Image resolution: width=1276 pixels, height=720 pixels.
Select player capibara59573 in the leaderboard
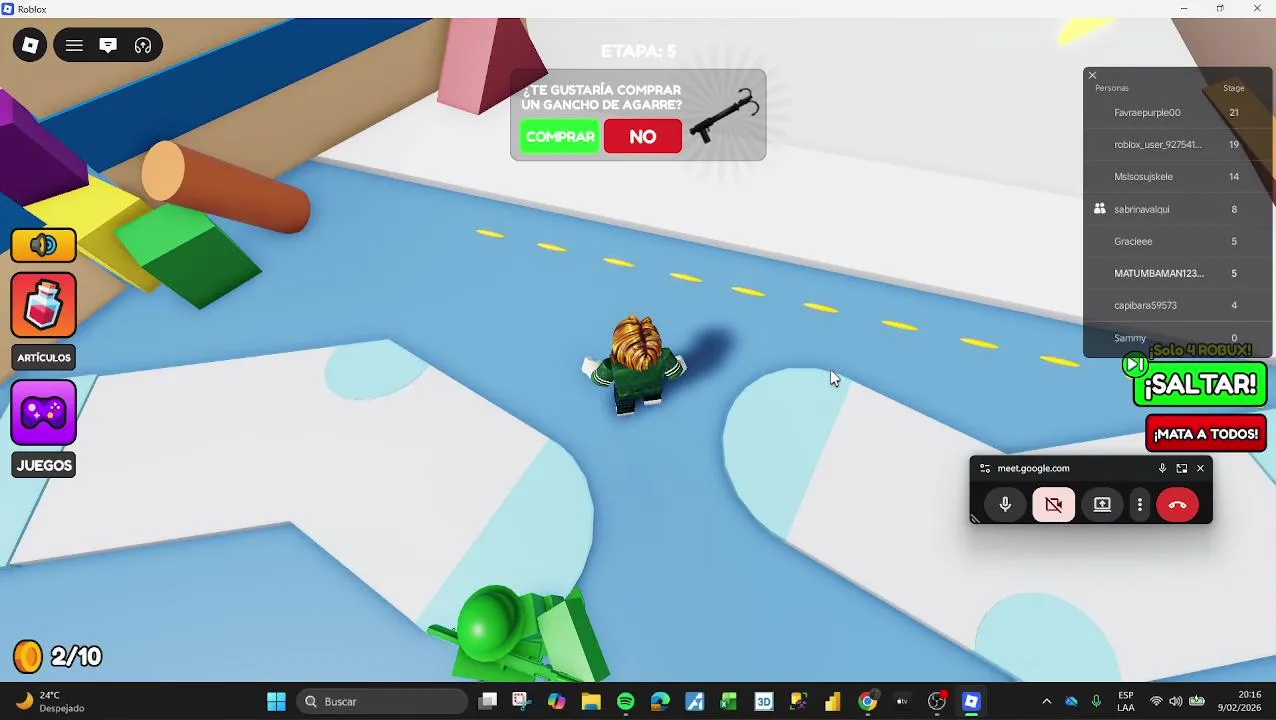point(1177,305)
